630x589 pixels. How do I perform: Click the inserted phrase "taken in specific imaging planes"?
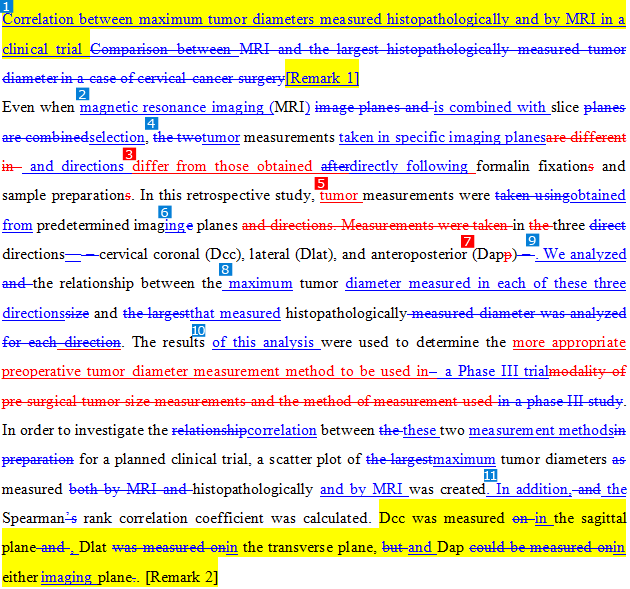click(x=442, y=137)
